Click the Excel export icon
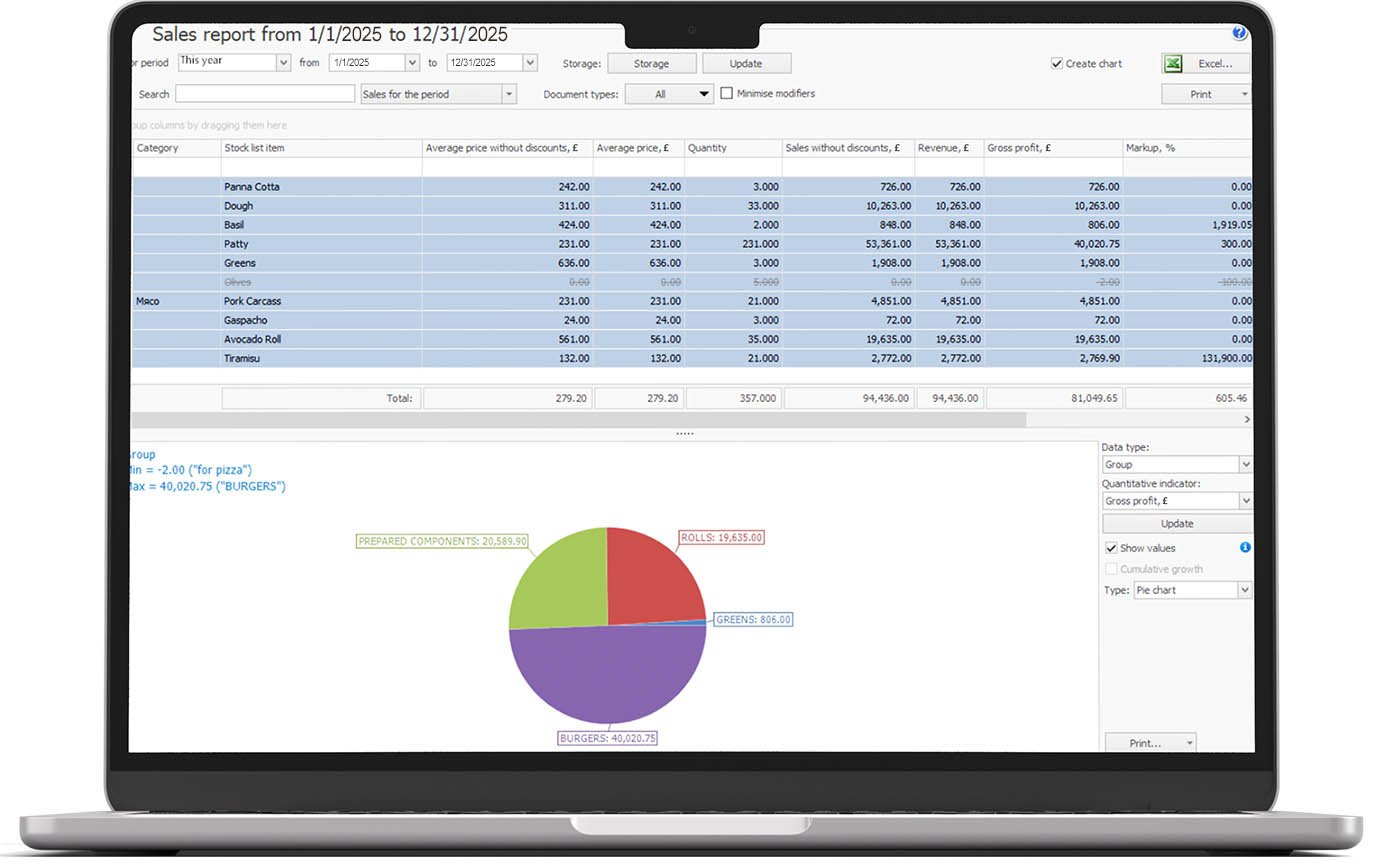Viewport: 1383px width, 864px height. pos(1171,63)
